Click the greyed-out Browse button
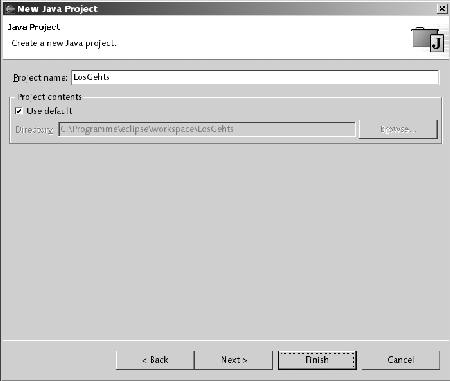 tap(398, 129)
